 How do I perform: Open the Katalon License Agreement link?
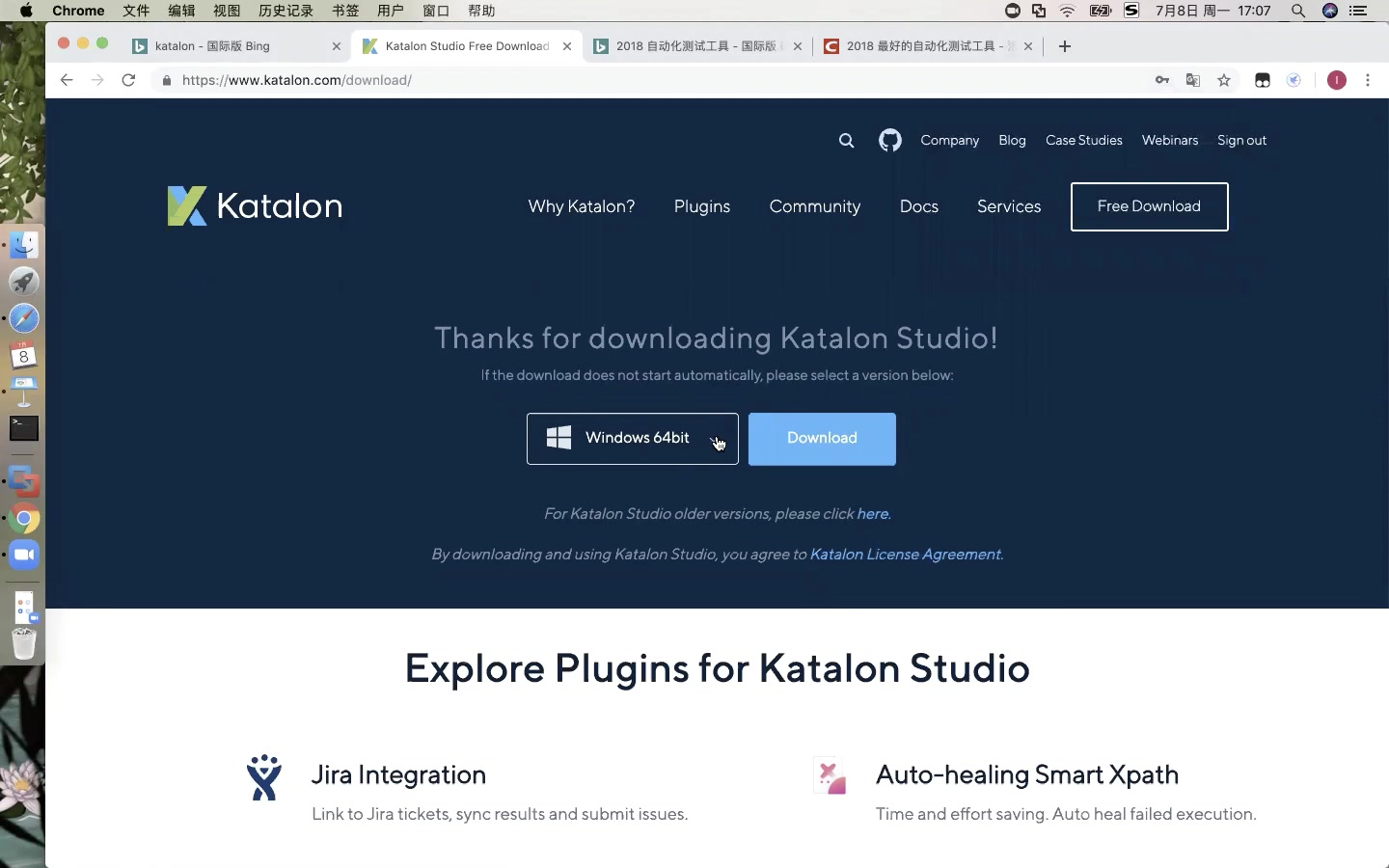(906, 555)
